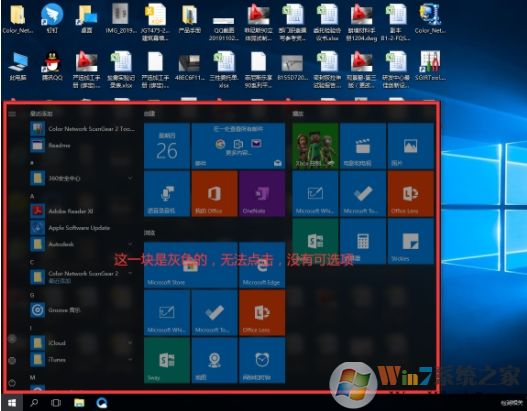Launch the voice recorder microphone tile

167,193
